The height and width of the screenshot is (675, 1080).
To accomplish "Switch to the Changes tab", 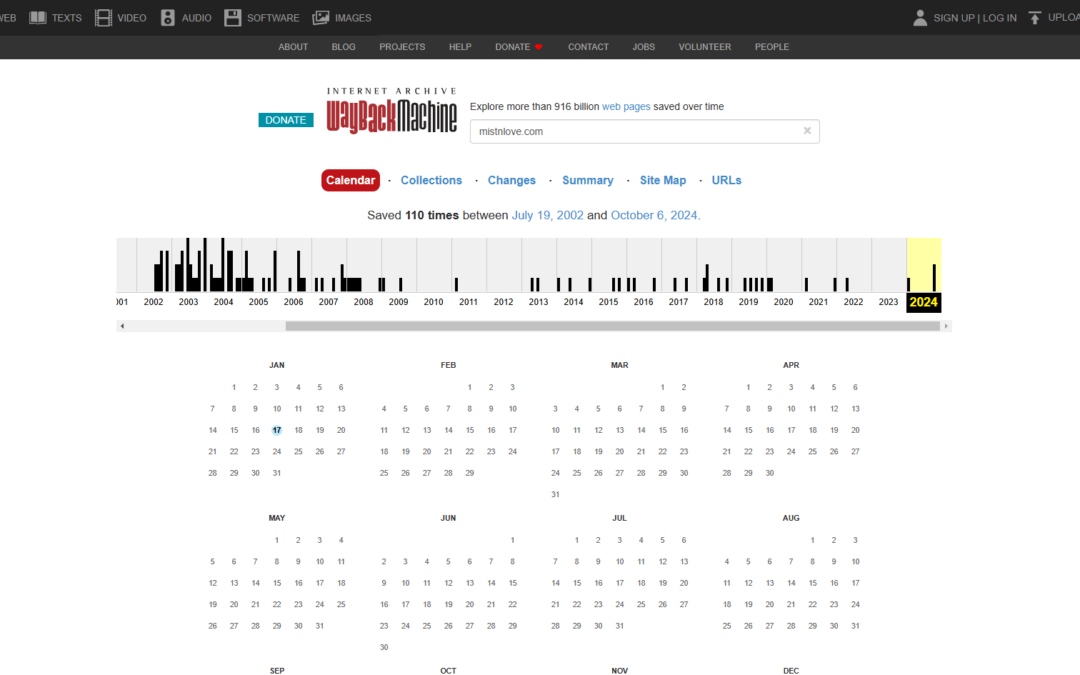I will point(511,180).
